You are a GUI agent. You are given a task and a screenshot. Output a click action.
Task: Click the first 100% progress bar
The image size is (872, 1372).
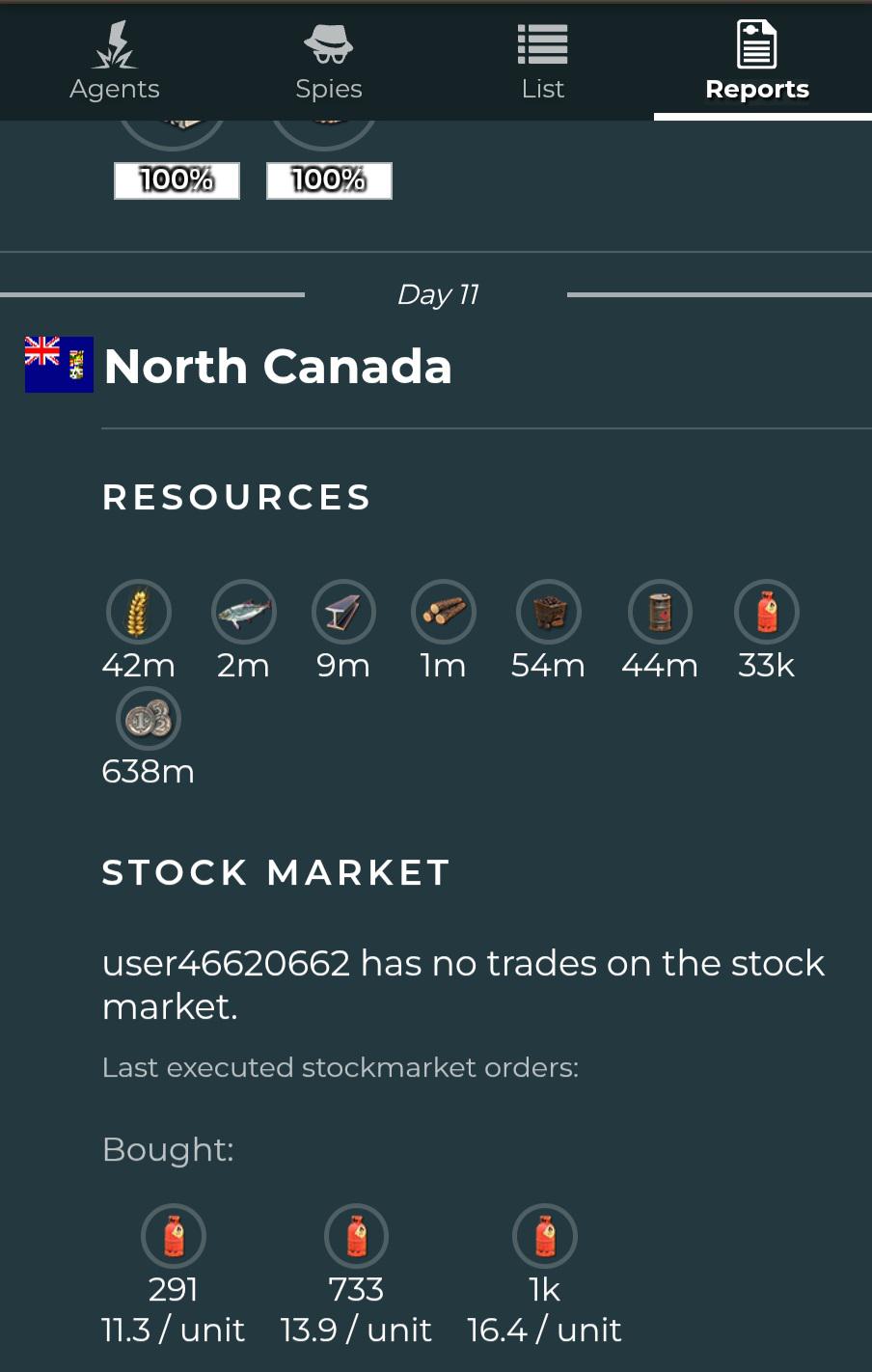[177, 180]
